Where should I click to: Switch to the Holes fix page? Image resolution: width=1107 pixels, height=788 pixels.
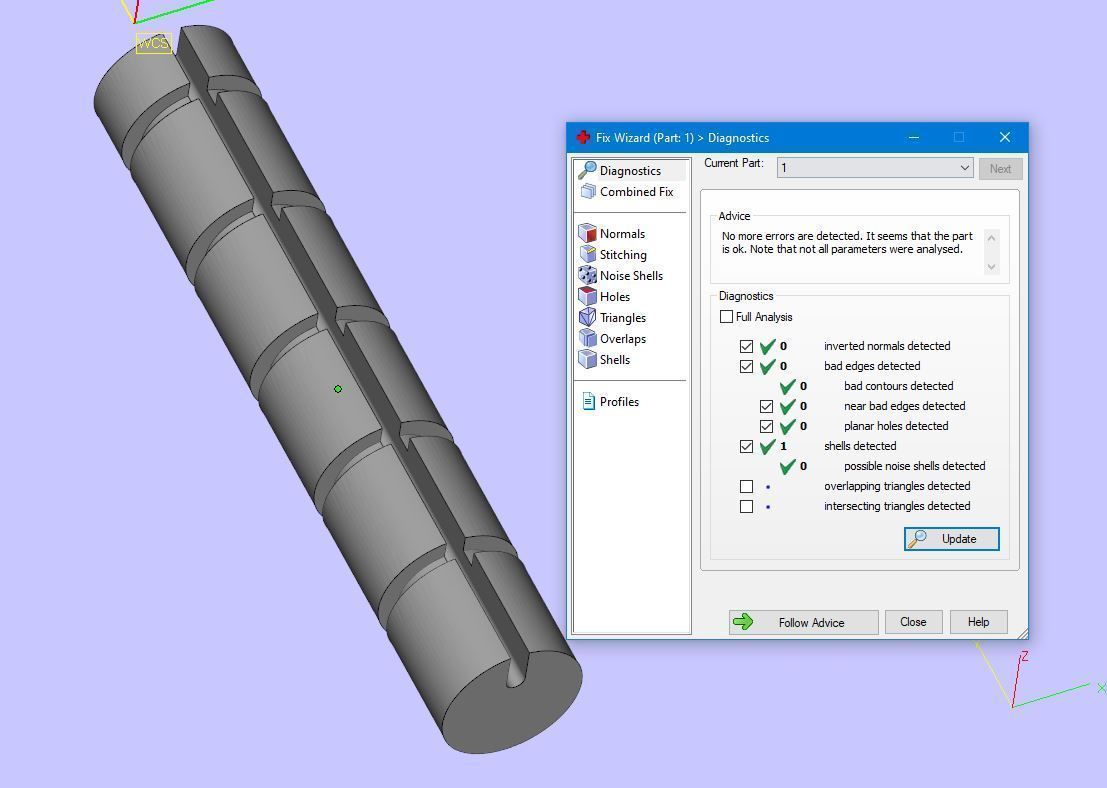614,297
